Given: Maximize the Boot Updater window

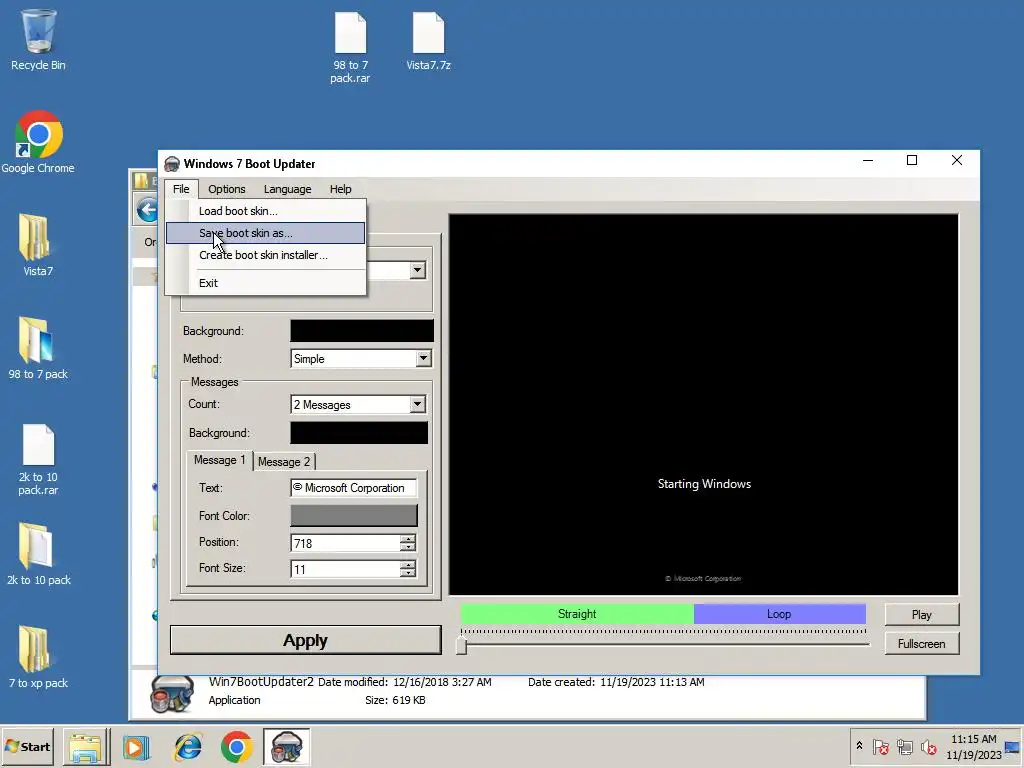Looking at the screenshot, I should (912, 160).
